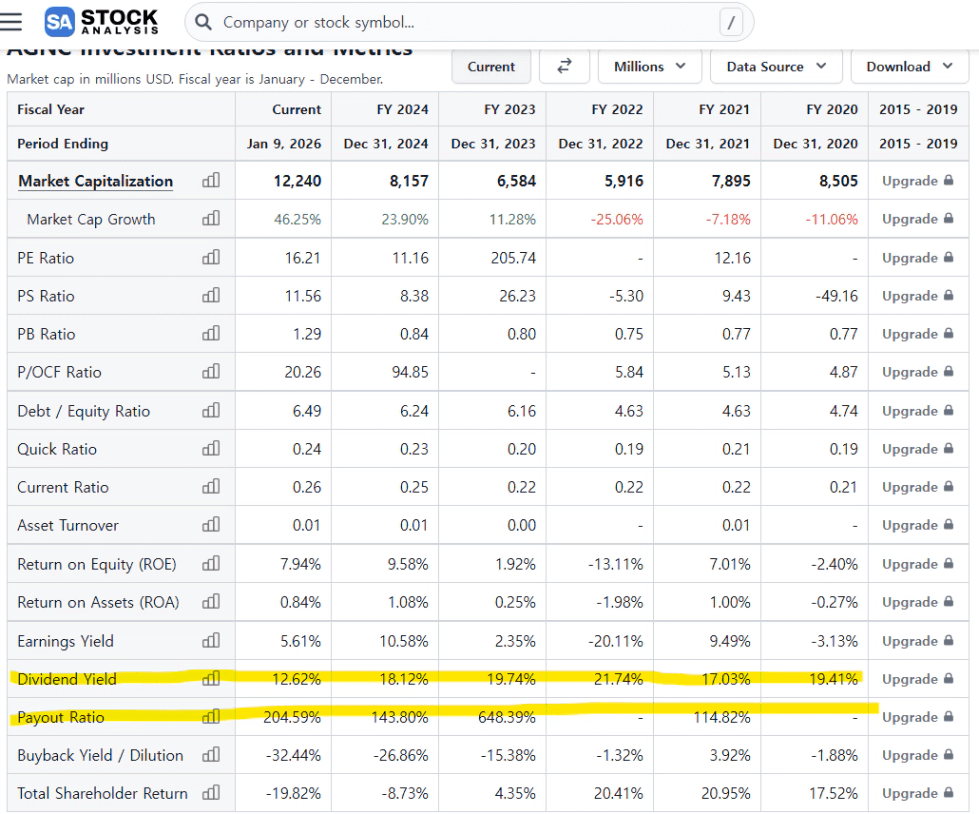Click the 2015 - 2019 column header
Viewport: 979px width, 814px height.
tap(918, 109)
